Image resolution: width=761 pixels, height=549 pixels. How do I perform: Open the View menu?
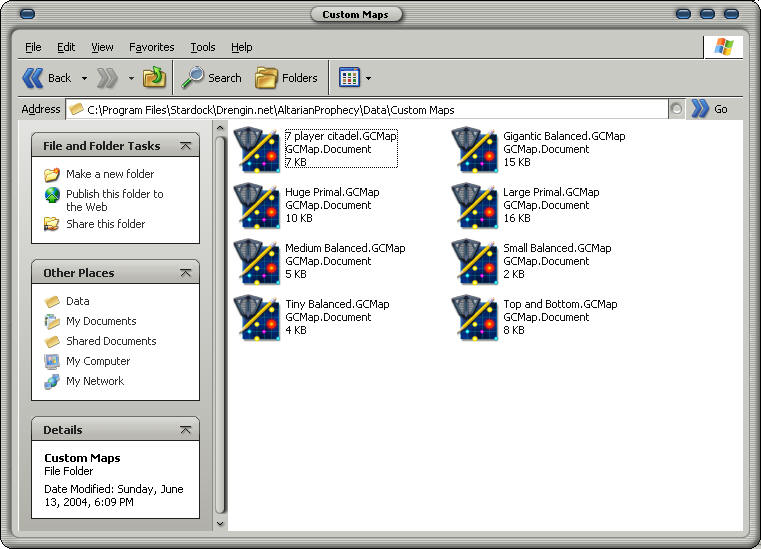[x=102, y=47]
